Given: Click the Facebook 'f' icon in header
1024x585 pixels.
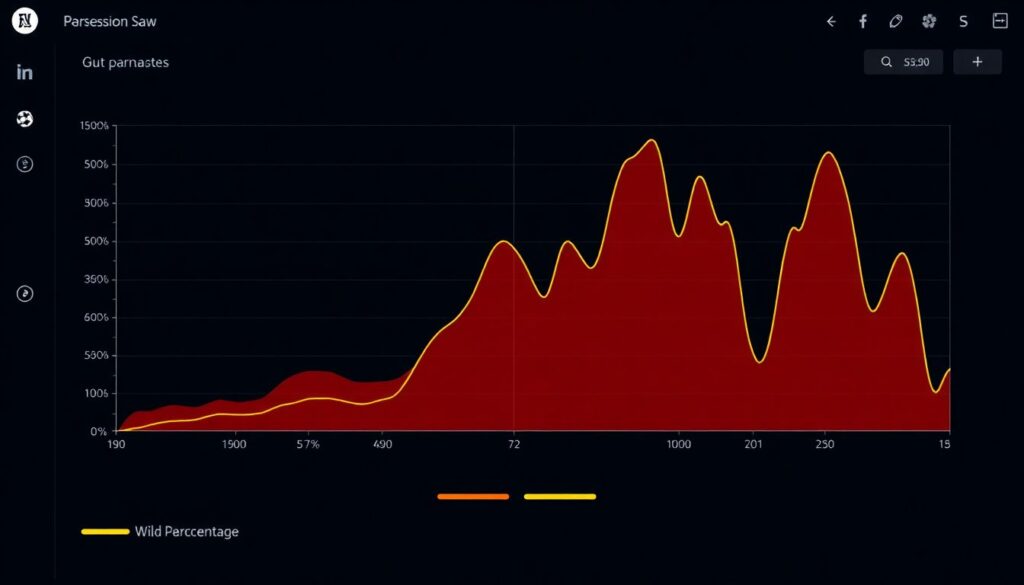Looking at the screenshot, I should click(x=863, y=21).
